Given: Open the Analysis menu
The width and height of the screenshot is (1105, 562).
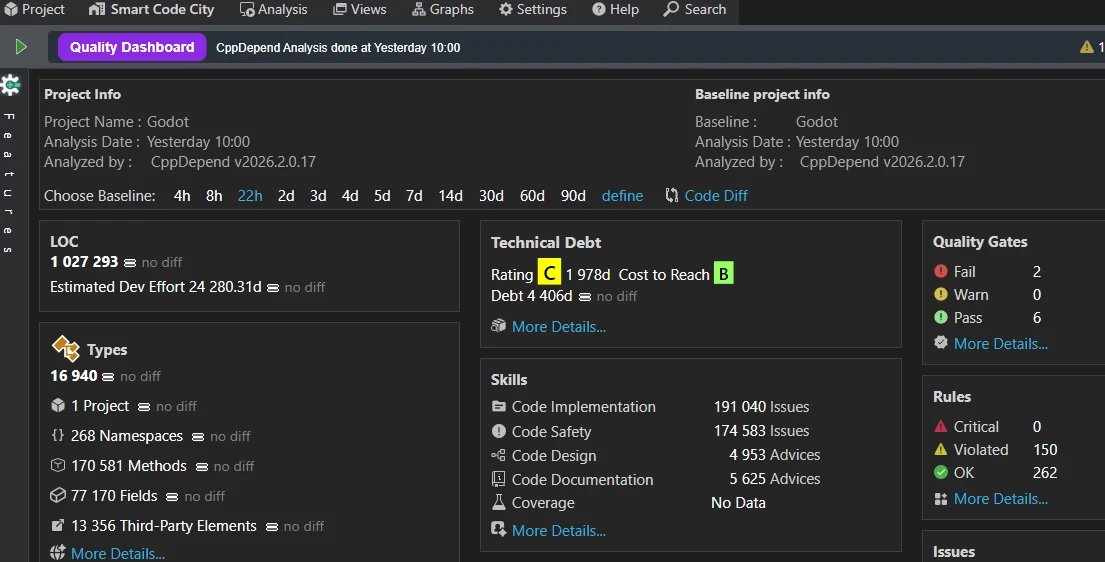Looking at the screenshot, I should pyautogui.click(x=273, y=9).
